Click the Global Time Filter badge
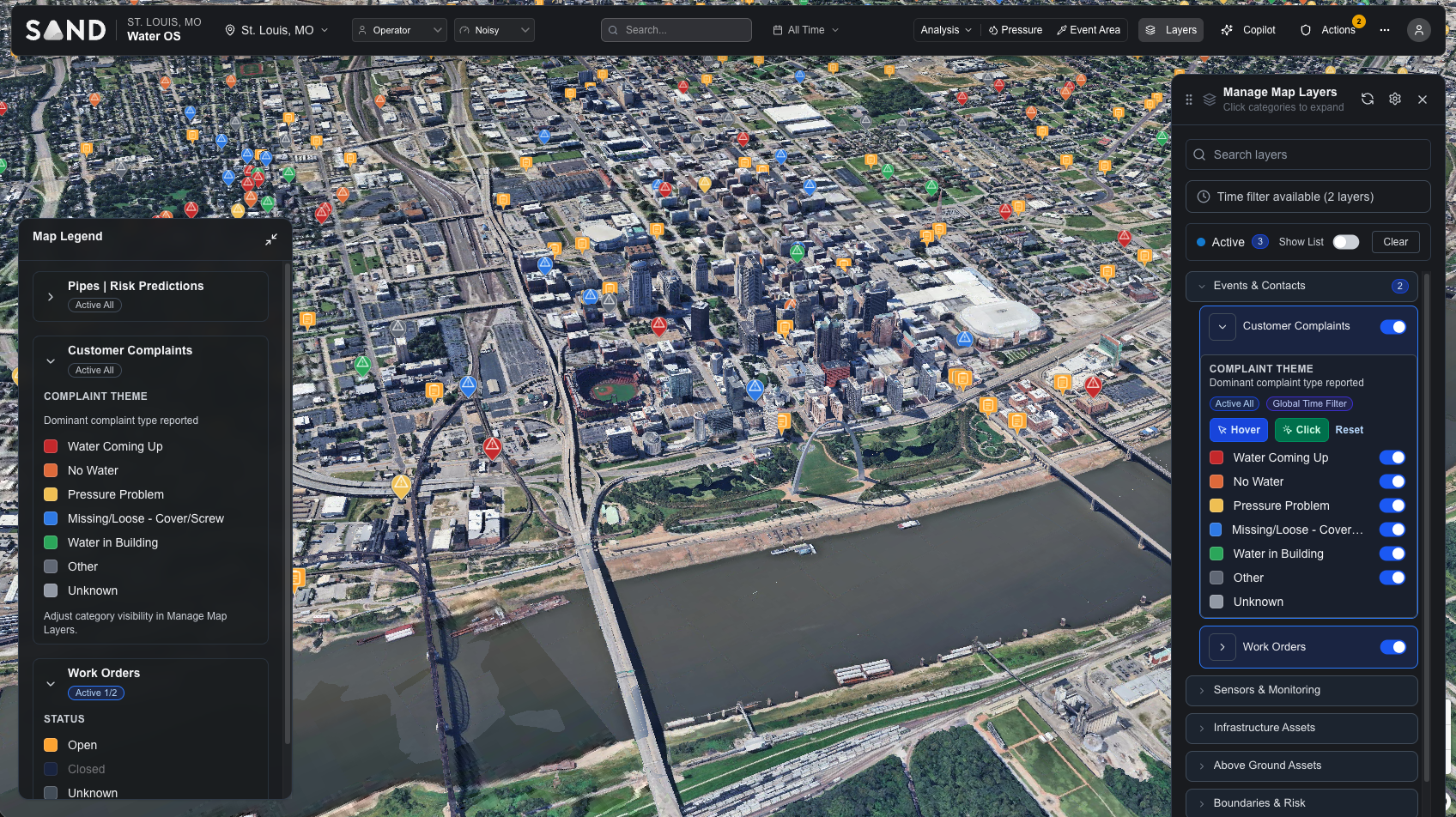This screenshot has height=817, width=1456. point(1309,403)
